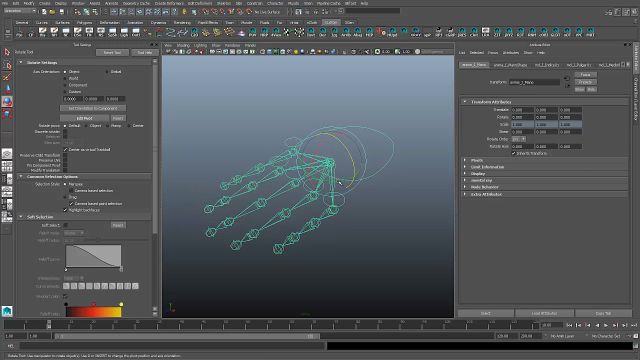Click the Tool Help button
Screen dimensions: 640x360
pyautogui.click(x=144, y=53)
